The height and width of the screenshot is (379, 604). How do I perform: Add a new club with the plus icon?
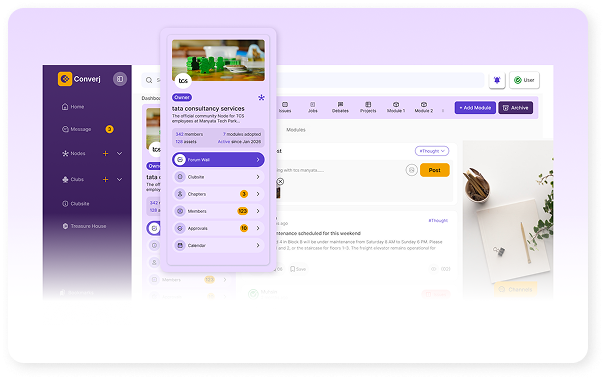pyautogui.click(x=105, y=179)
